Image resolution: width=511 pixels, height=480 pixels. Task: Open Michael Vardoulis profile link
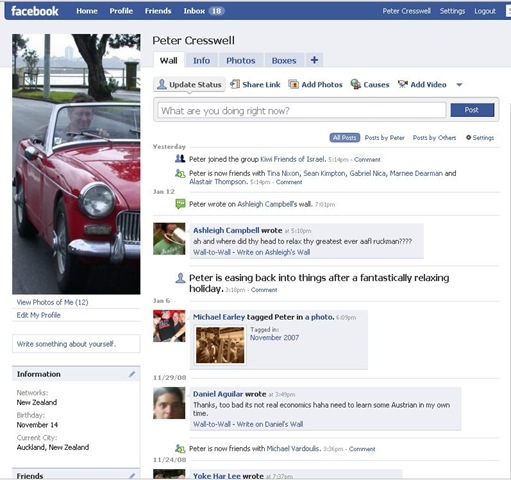[x=293, y=449]
